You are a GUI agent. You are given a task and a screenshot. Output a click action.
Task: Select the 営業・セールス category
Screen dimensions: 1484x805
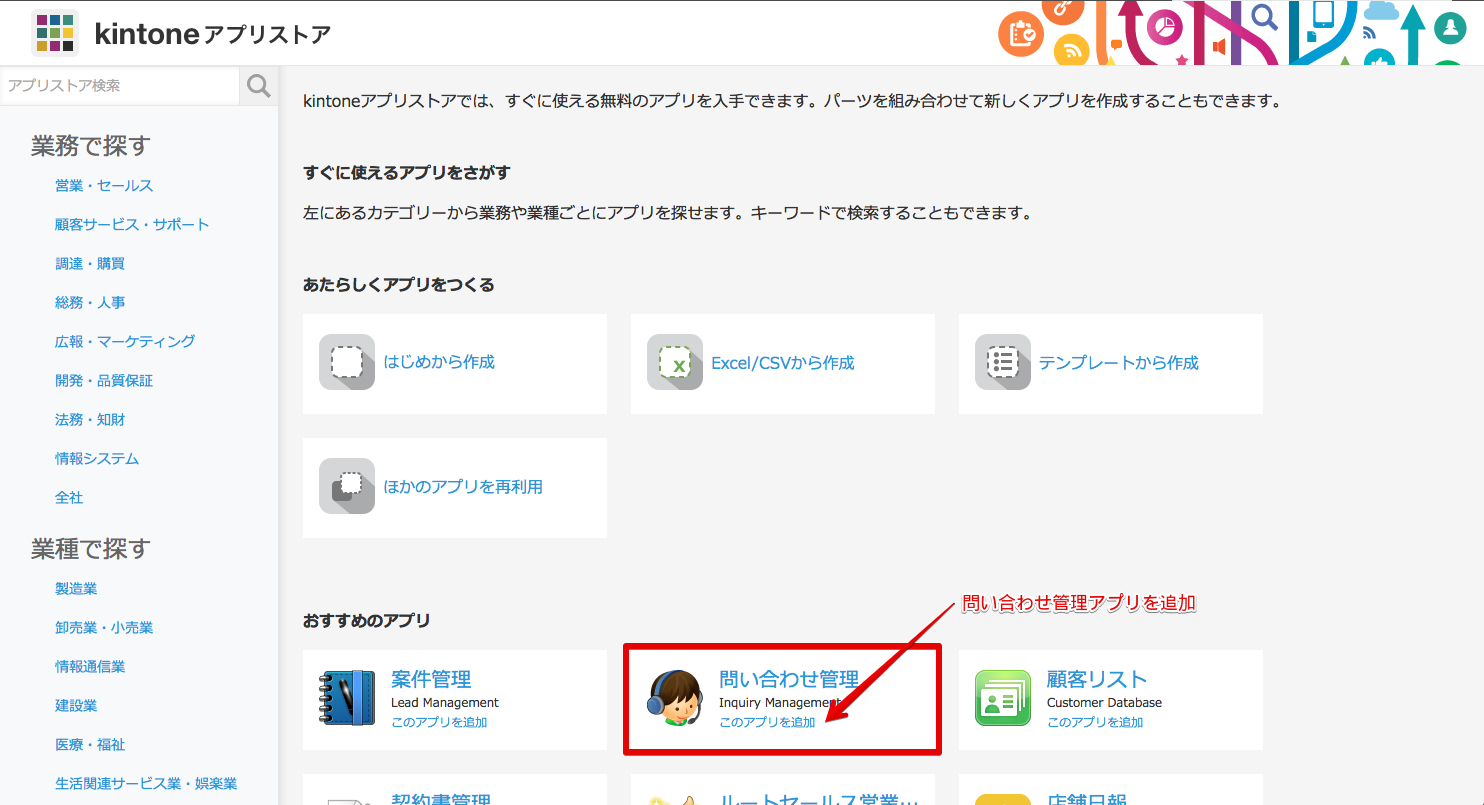click(104, 186)
